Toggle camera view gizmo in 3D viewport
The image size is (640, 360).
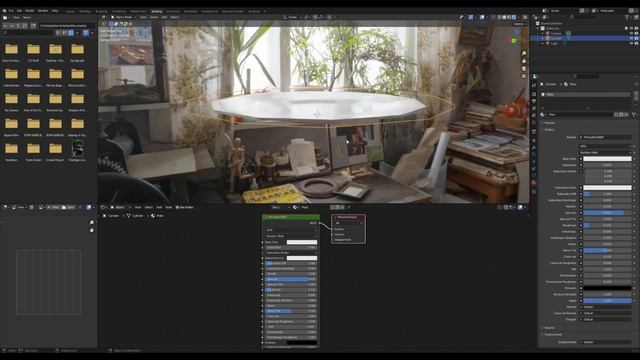coord(524,69)
